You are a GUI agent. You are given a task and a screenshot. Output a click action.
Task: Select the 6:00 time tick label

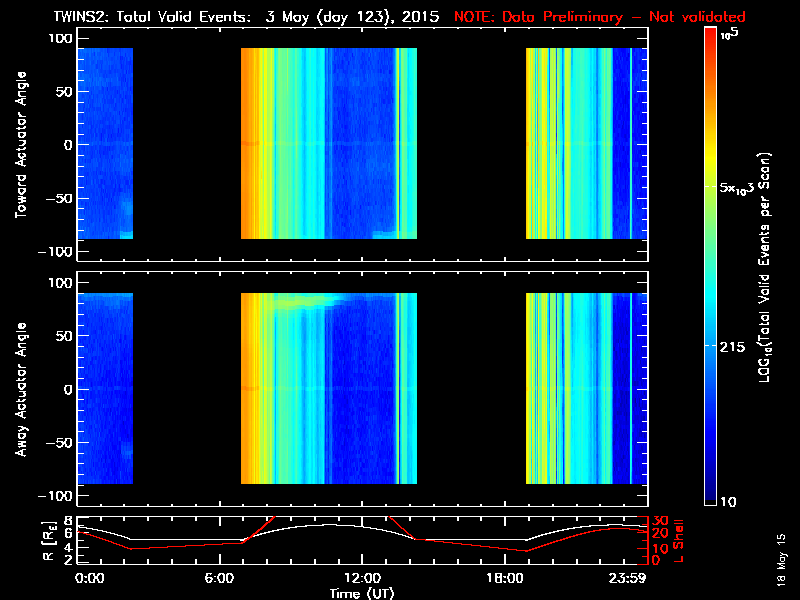[x=226, y=578]
